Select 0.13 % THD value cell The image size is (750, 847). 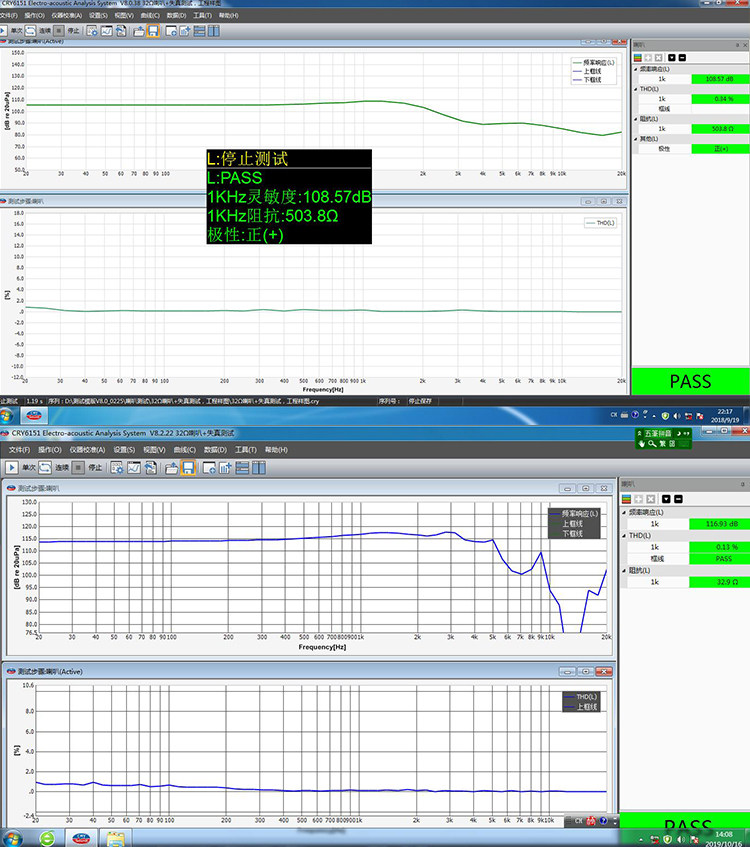(719, 547)
